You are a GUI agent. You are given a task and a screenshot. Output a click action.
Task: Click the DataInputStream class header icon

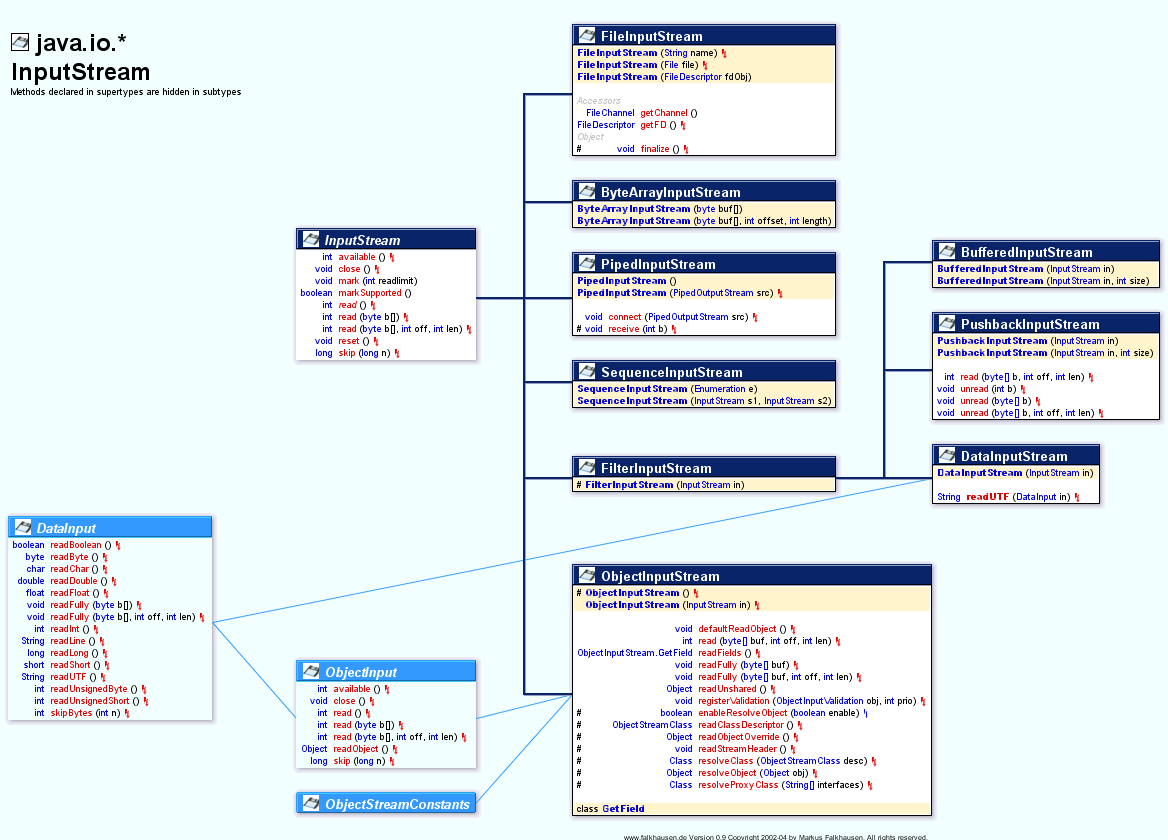[x=946, y=455]
